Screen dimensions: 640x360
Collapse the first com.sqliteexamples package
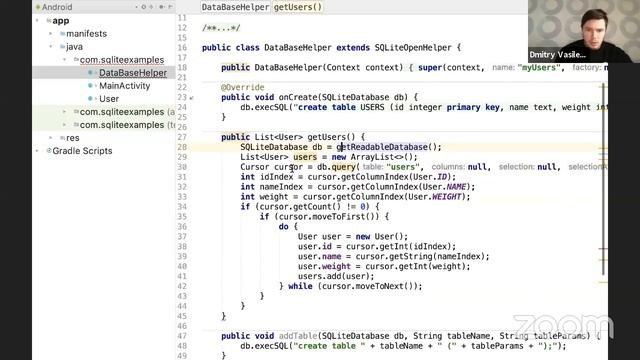point(64,60)
